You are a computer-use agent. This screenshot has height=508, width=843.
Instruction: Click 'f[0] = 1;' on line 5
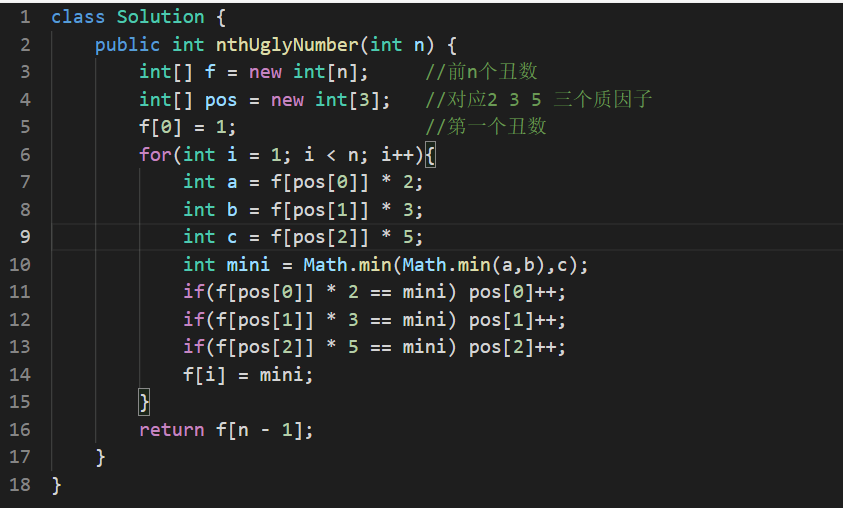pyautogui.click(x=188, y=127)
